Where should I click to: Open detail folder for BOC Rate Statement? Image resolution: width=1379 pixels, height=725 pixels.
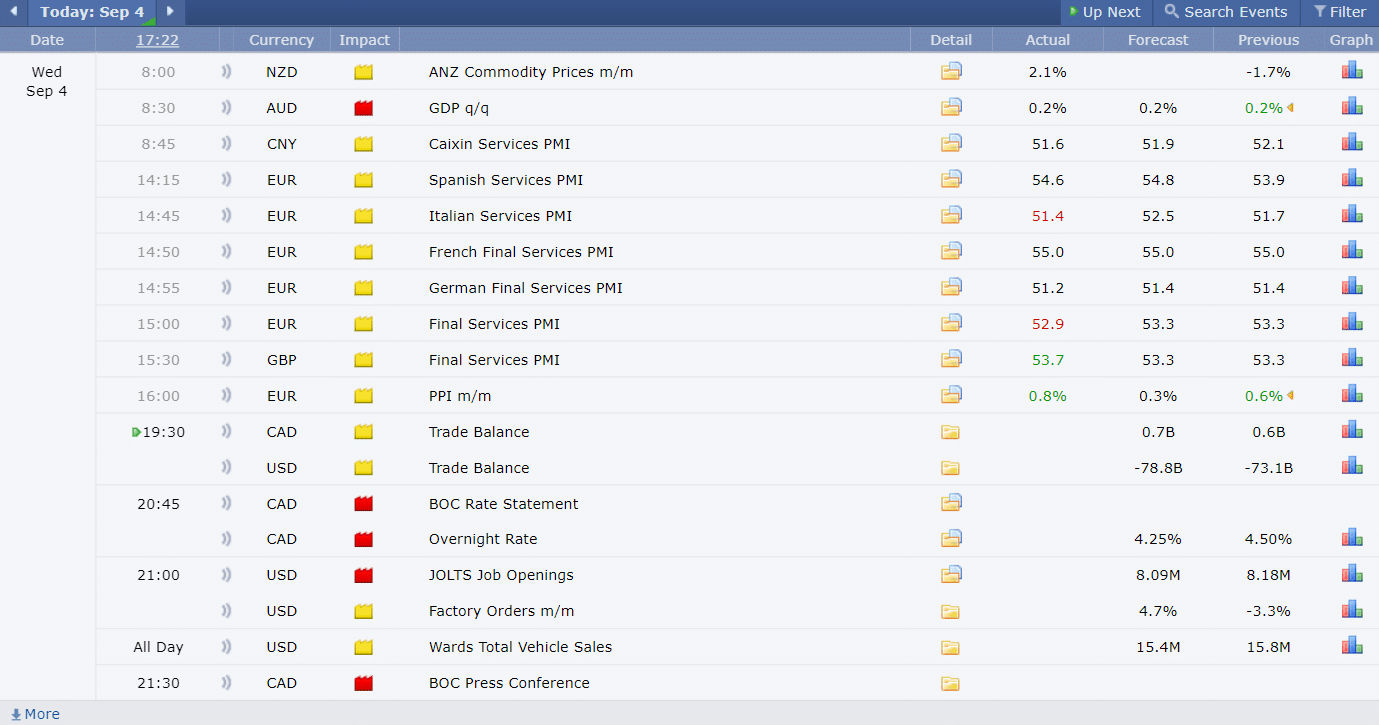tap(951, 504)
